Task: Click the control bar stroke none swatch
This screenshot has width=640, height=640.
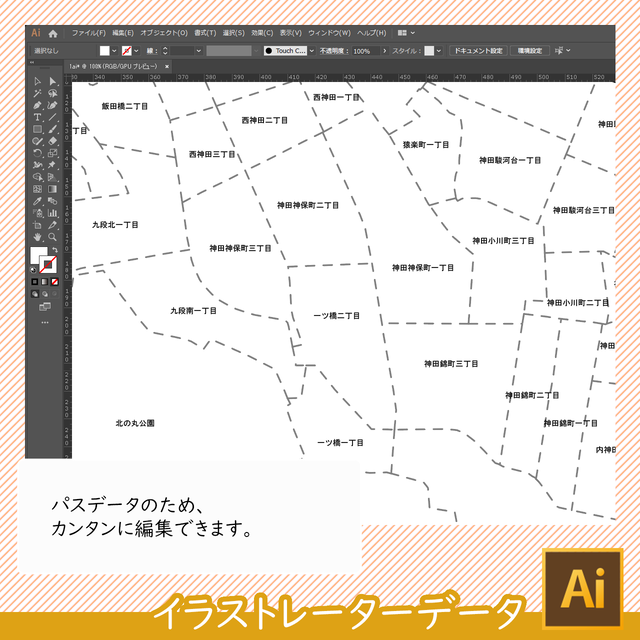Action: point(127,51)
